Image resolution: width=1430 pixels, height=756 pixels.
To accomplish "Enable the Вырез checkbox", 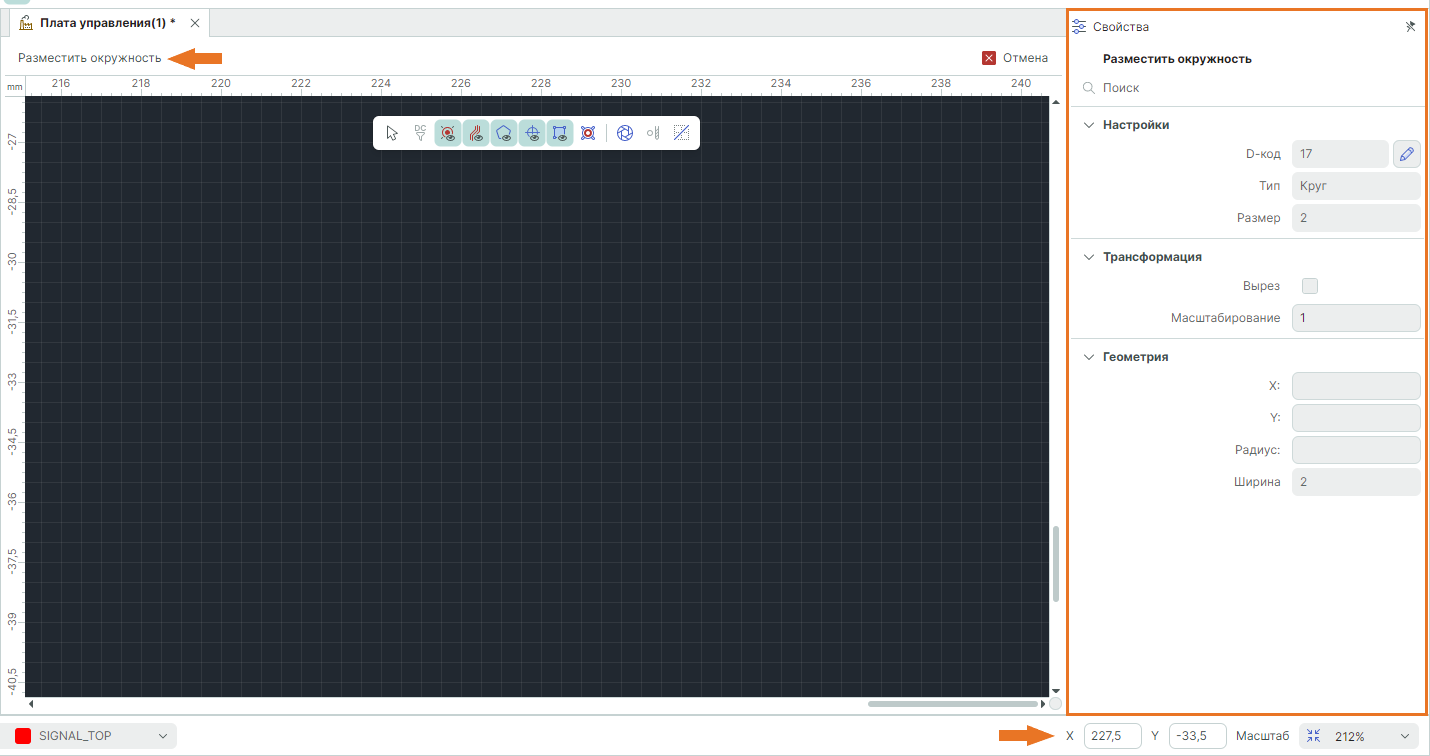I will pos(1310,286).
